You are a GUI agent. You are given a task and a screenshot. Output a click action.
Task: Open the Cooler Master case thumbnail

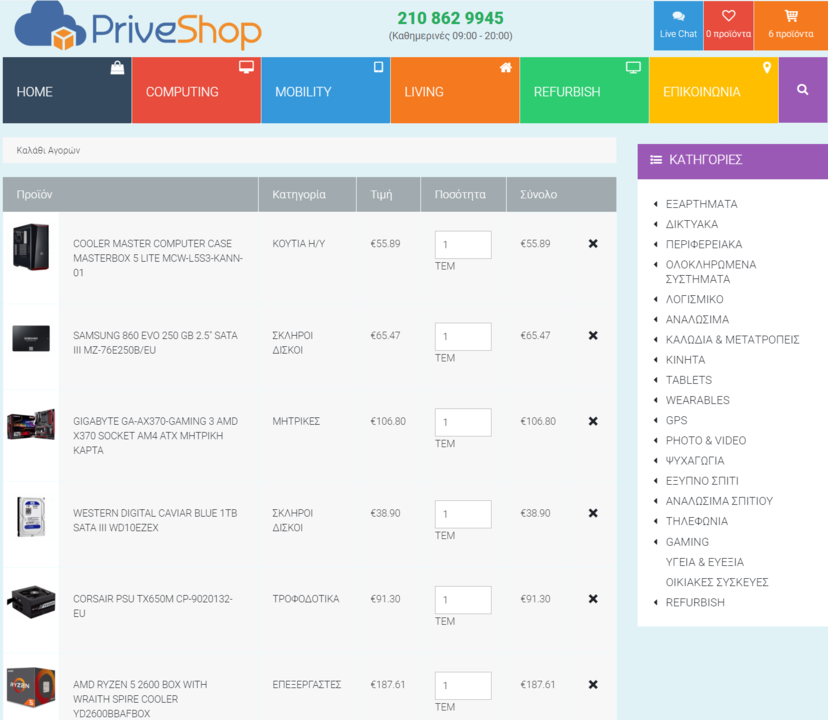(31, 247)
